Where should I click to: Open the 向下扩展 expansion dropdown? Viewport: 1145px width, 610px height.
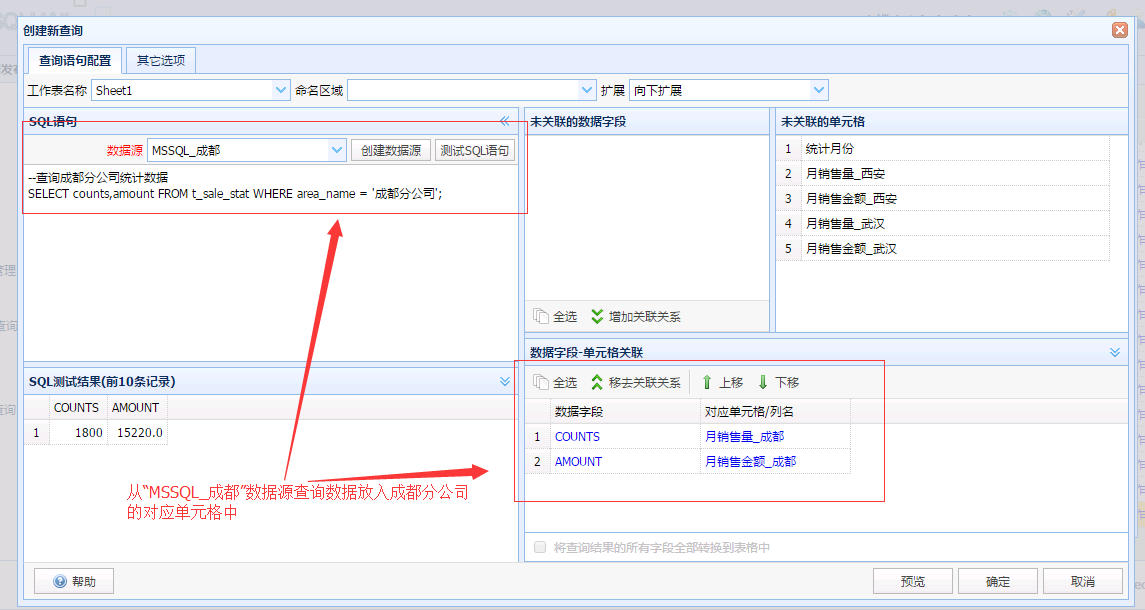[x=819, y=90]
